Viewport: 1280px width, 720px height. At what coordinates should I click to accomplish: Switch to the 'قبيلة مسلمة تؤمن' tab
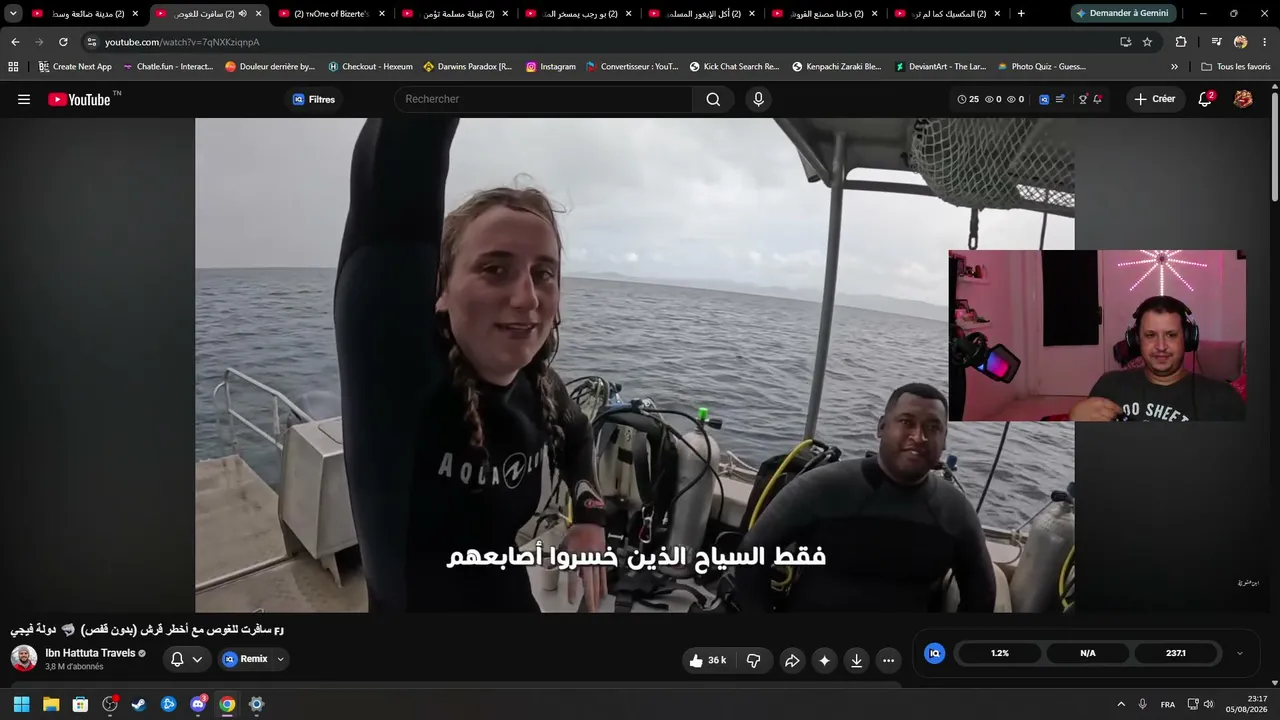pyautogui.click(x=456, y=14)
